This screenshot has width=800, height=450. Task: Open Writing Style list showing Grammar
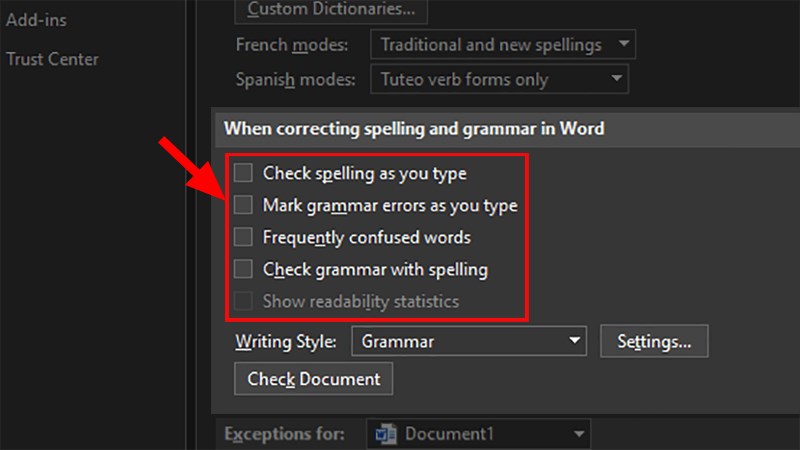[458, 341]
